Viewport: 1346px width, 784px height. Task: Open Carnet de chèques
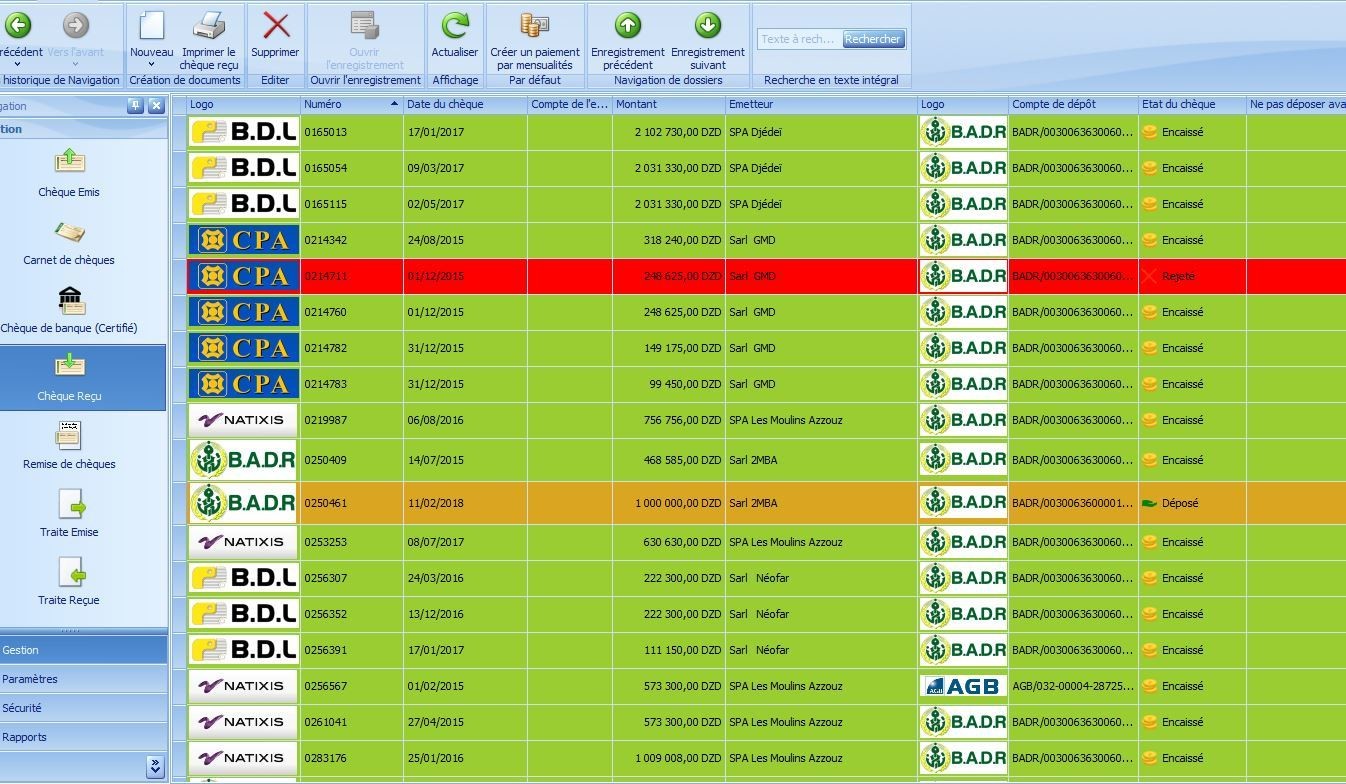pyautogui.click(x=69, y=240)
